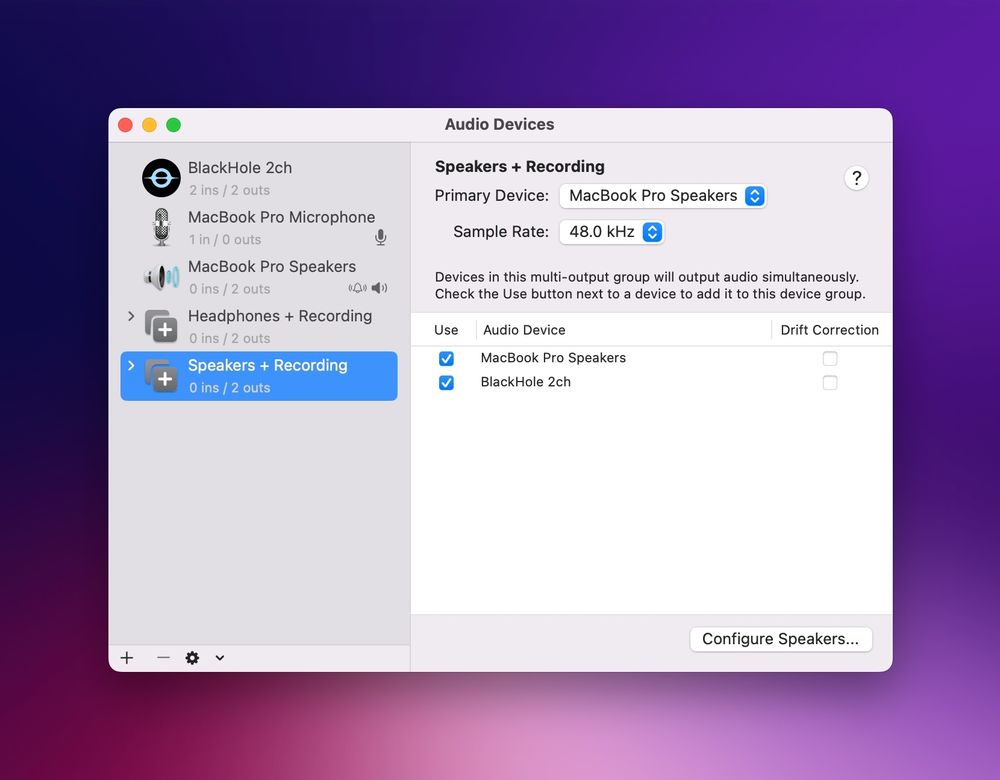Viewport: 1000px width, 780px height.
Task: Click the Audio Device column header
Action: tap(524, 330)
